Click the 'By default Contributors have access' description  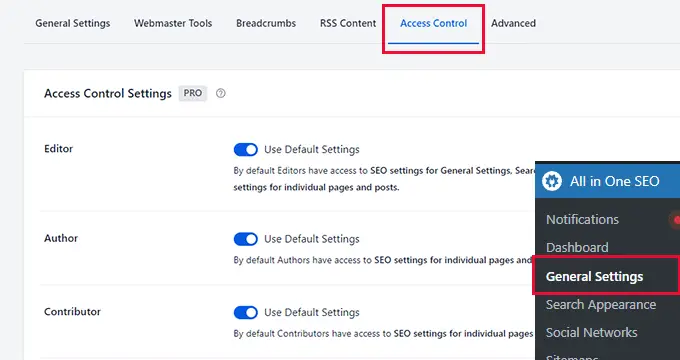pyautogui.click(x=384, y=334)
